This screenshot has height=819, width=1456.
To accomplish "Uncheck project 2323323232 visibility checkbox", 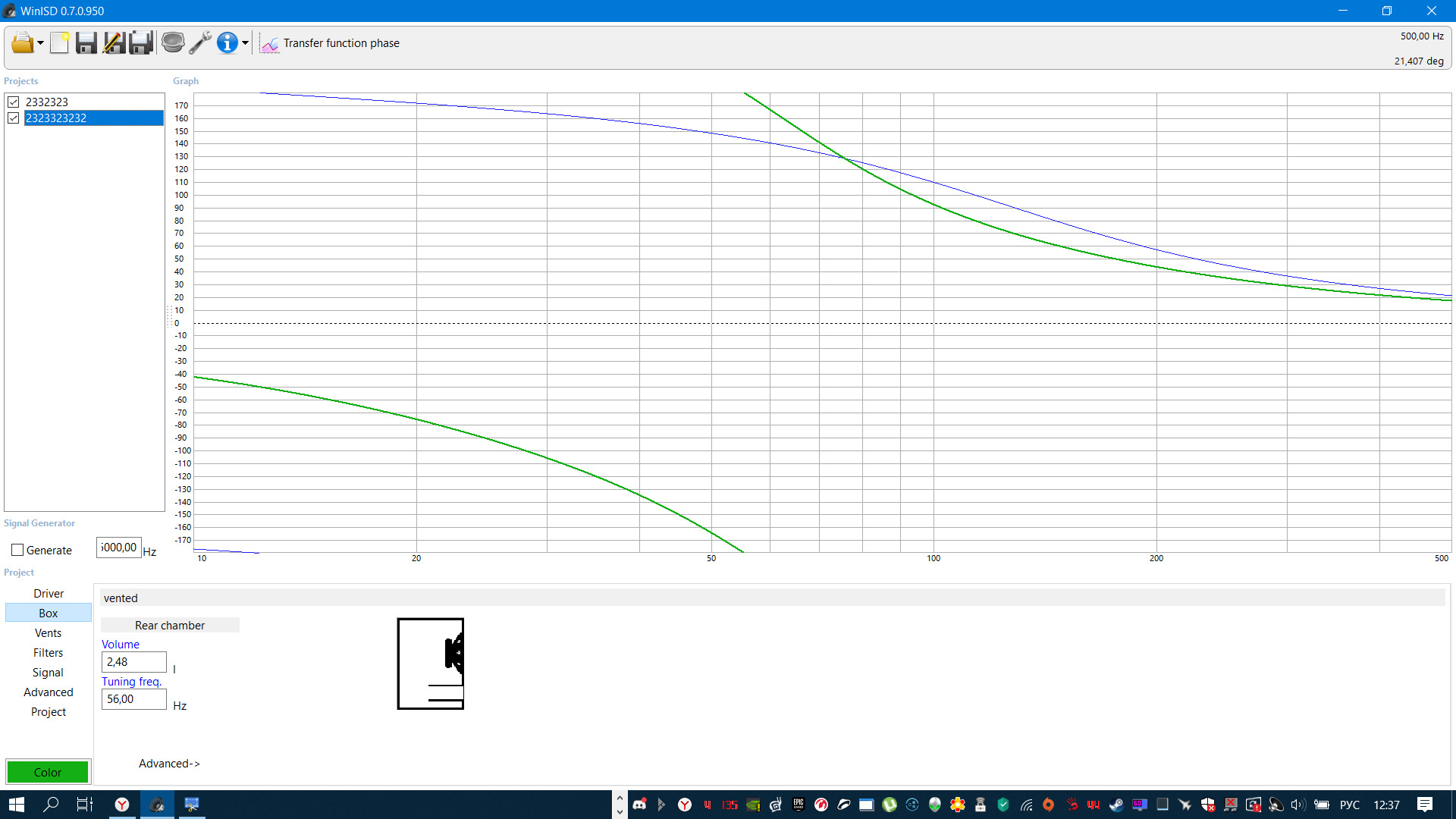I will [x=14, y=118].
